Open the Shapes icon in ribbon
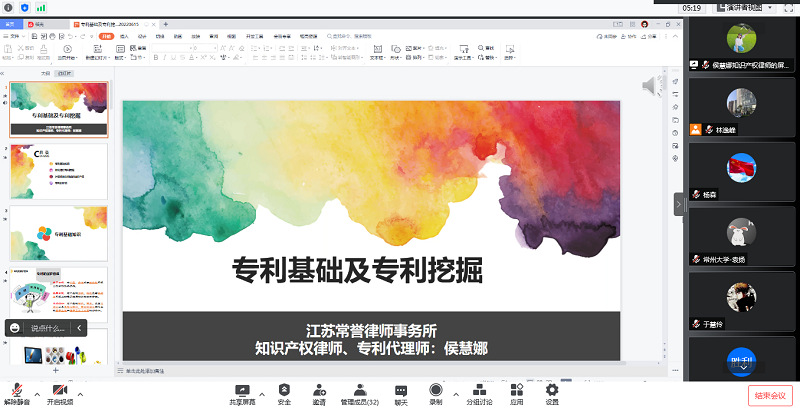Image resolution: width=800 pixels, height=408 pixels. click(x=395, y=49)
